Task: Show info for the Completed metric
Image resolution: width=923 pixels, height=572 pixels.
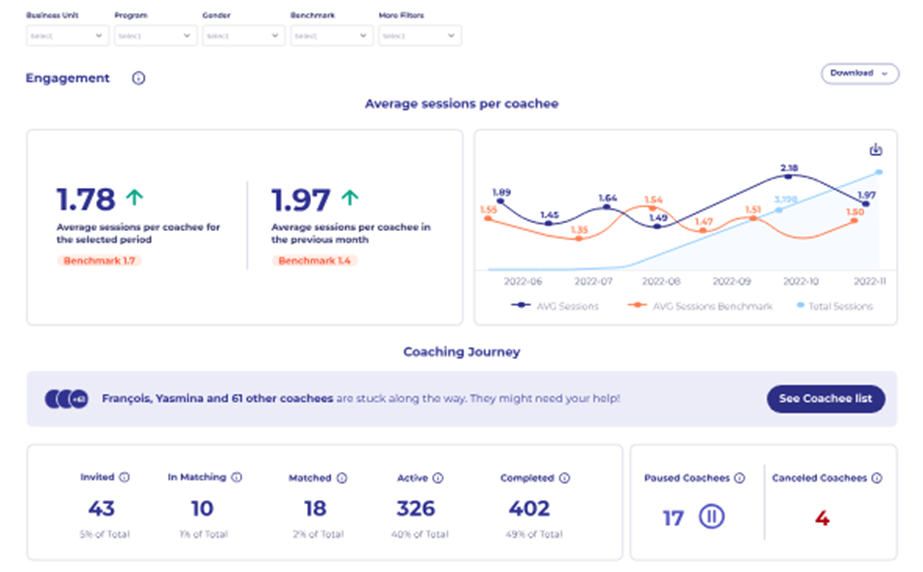Action: 565,478
